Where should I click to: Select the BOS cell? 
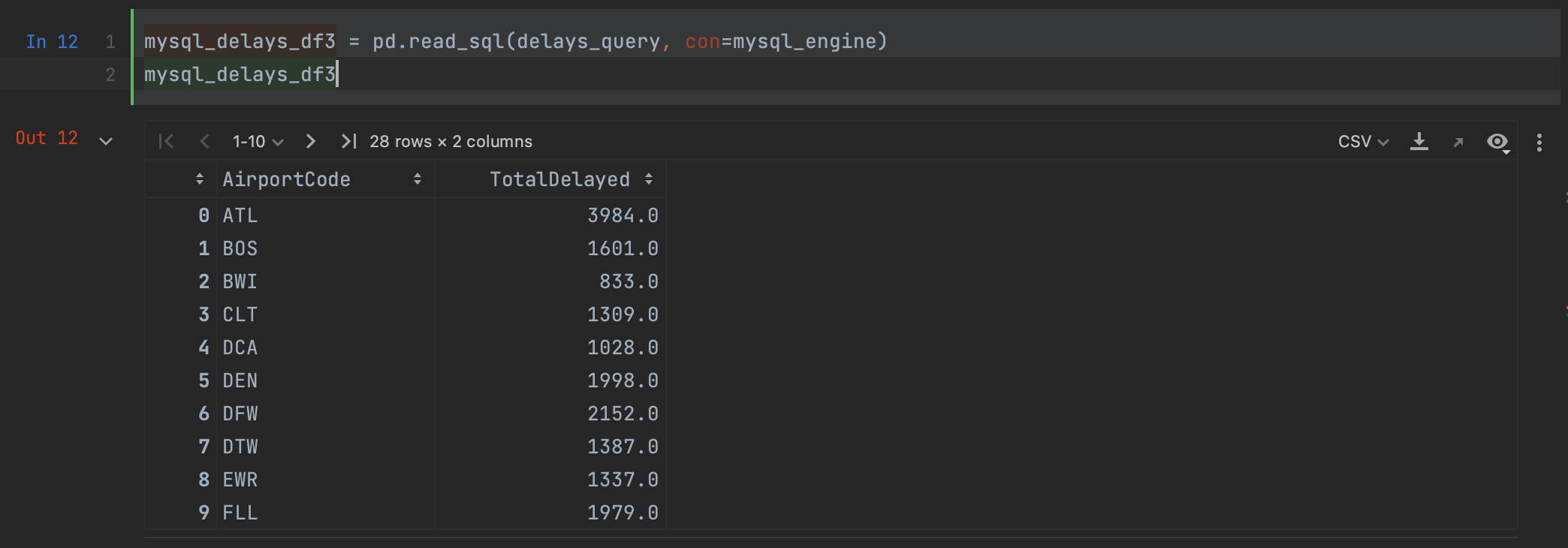(x=326, y=248)
